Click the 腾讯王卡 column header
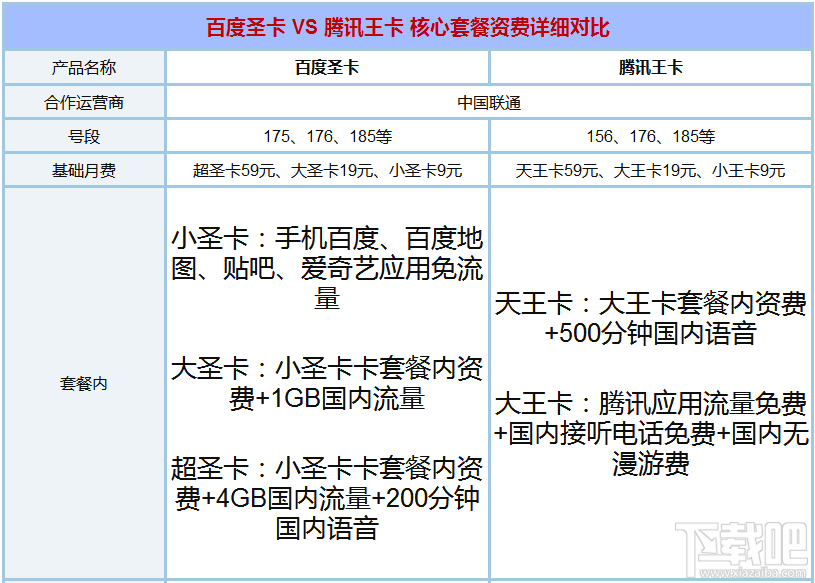 click(x=650, y=66)
